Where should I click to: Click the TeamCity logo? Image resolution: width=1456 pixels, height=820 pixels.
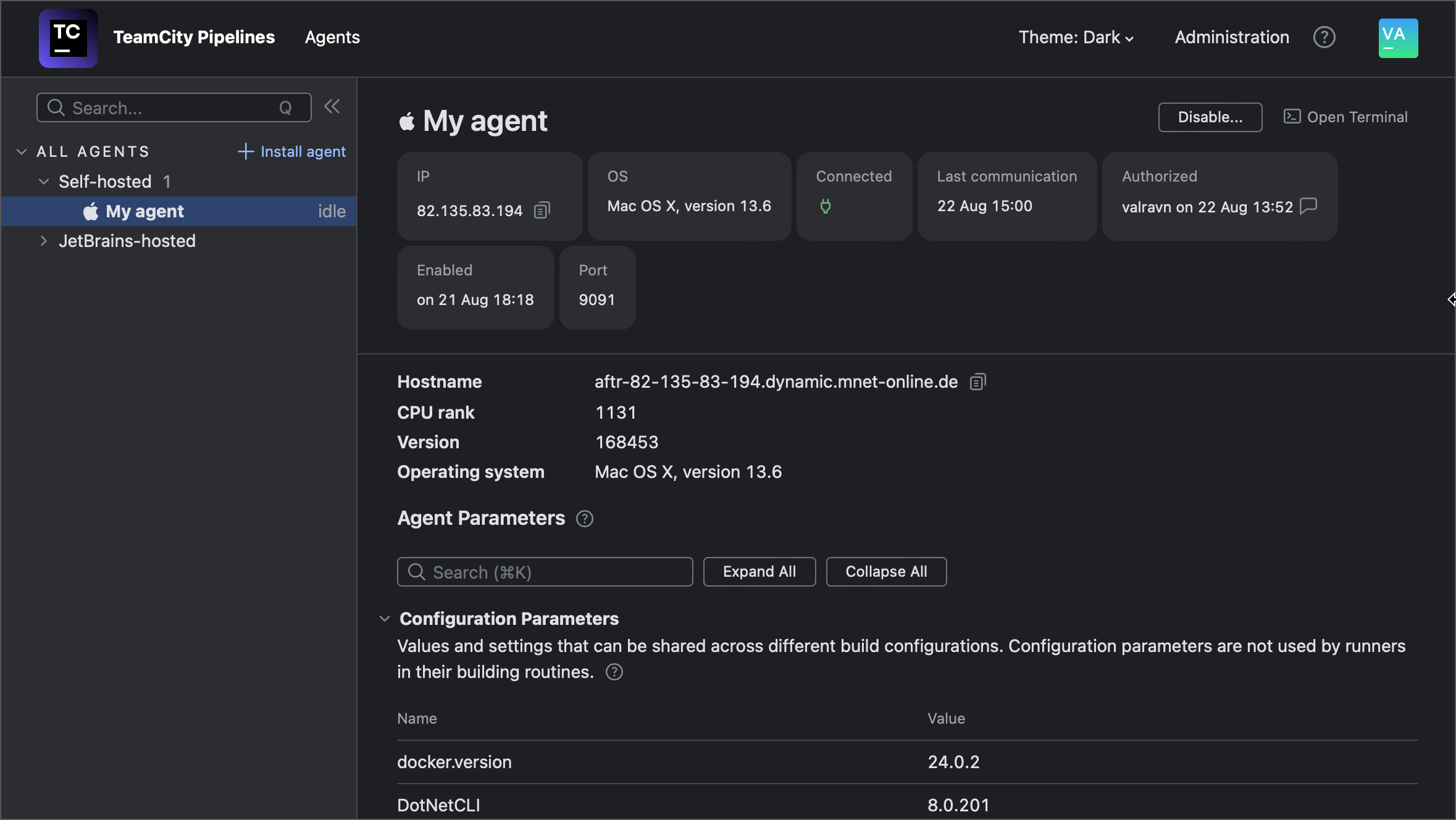pyautogui.click(x=68, y=38)
